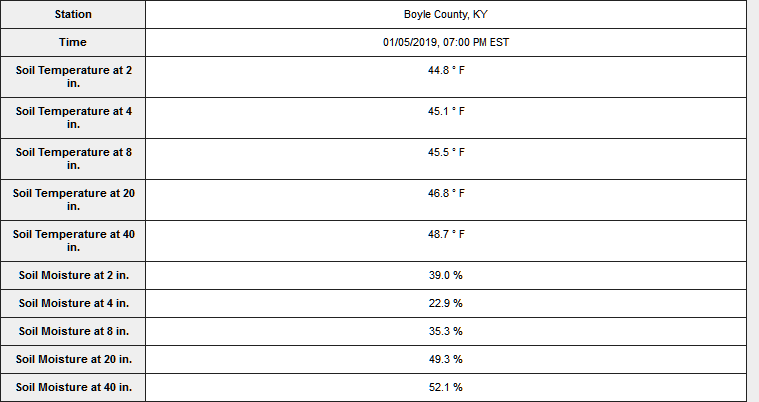This screenshot has height=402, width=759.
Task: Select the 48.7 °F temperature value
Action: point(446,235)
